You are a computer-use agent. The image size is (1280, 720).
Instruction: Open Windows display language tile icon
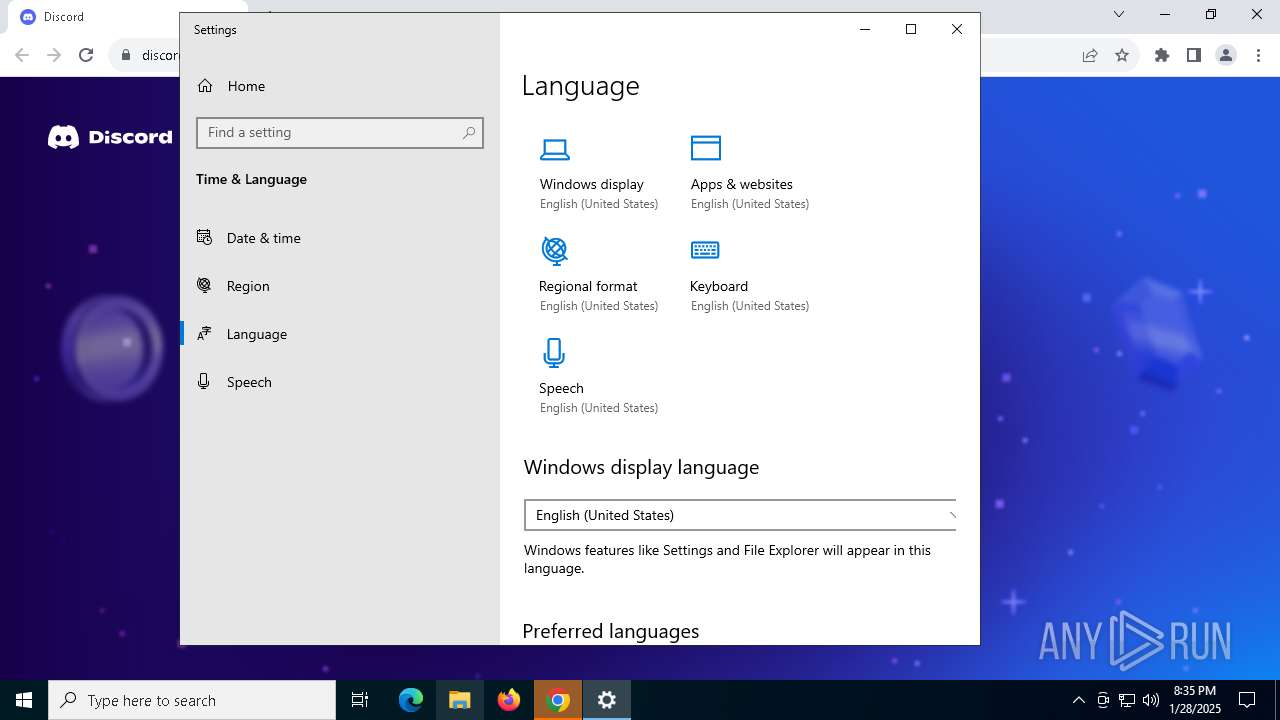pyautogui.click(x=555, y=150)
